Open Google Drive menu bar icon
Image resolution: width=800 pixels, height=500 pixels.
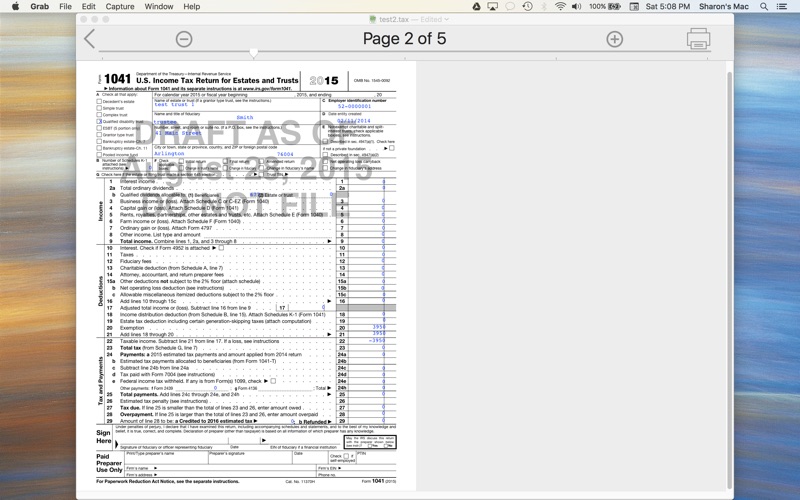(476, 6)
